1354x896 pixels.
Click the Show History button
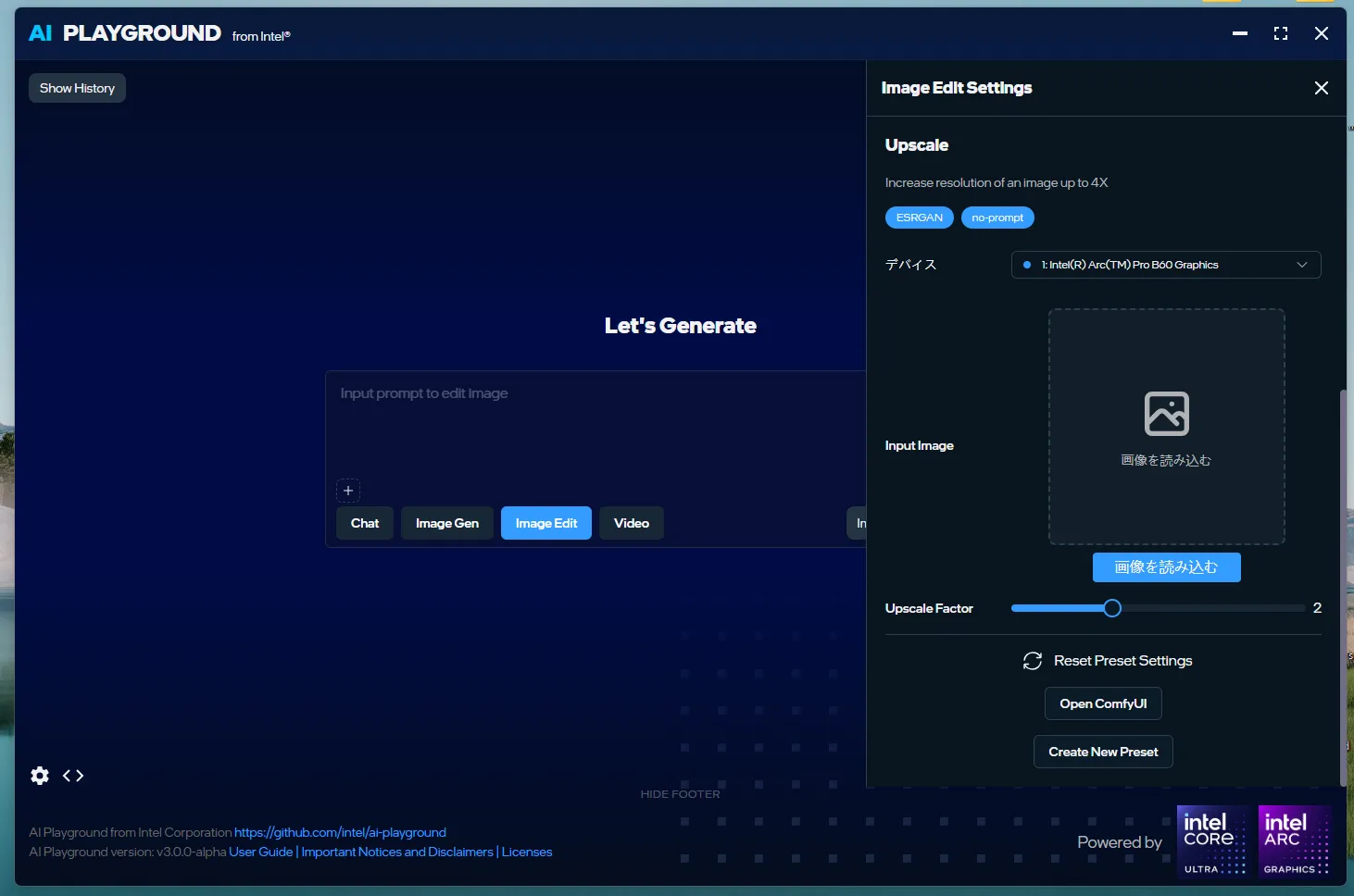[x=77, y=88]
